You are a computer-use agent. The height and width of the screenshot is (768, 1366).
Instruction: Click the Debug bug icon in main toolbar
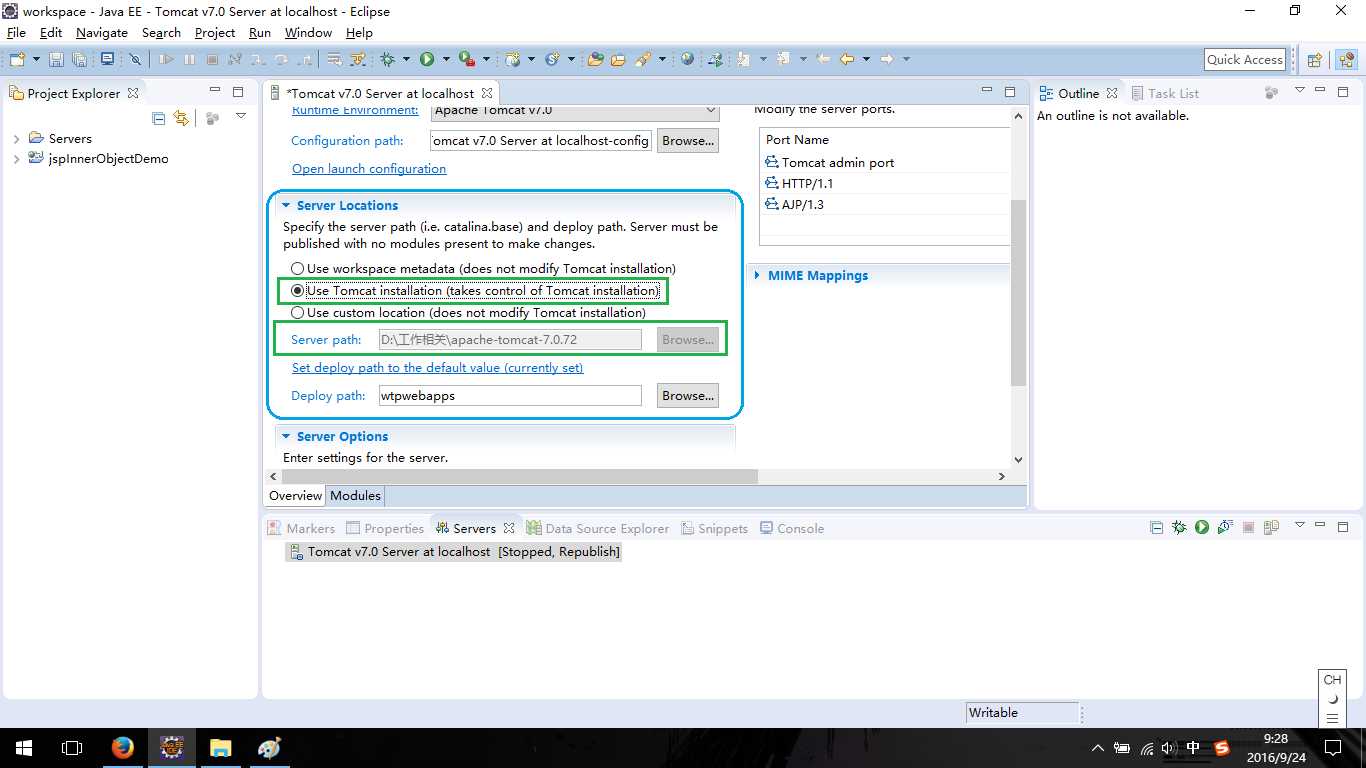(x=388, y=60)
